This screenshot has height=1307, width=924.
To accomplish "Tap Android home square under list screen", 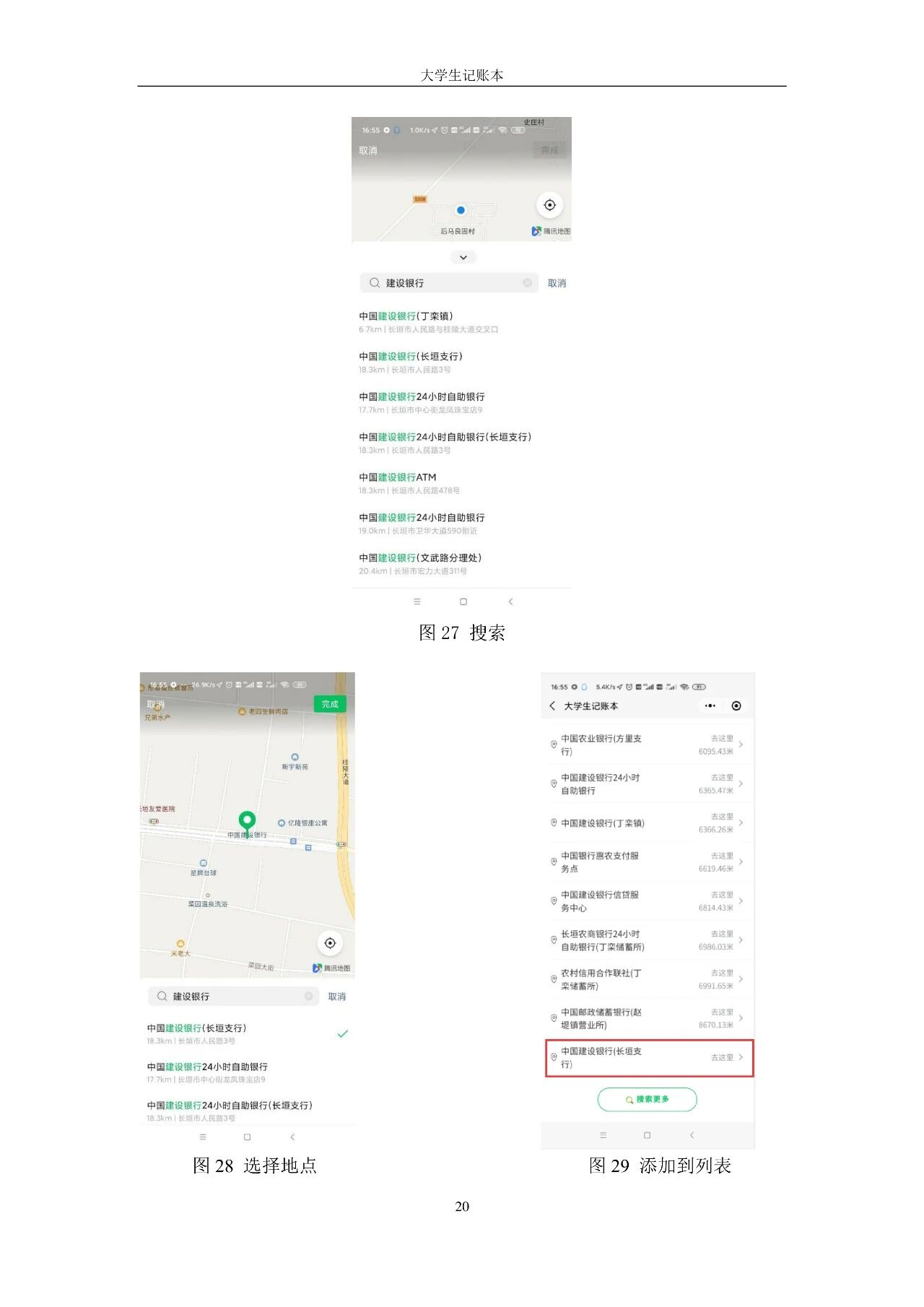I will pyautogui.click(x=647, y=1135).
